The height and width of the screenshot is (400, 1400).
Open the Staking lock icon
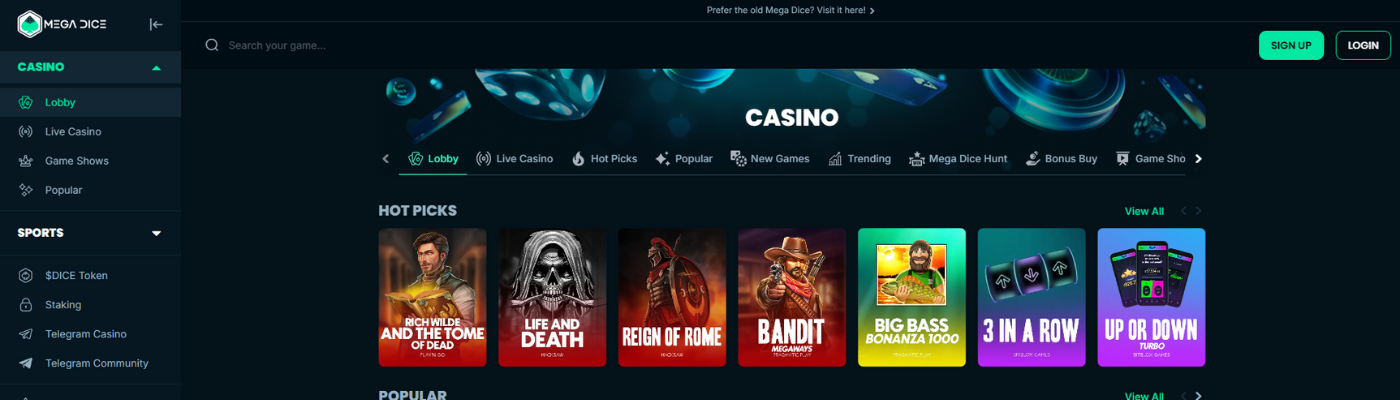26,305
